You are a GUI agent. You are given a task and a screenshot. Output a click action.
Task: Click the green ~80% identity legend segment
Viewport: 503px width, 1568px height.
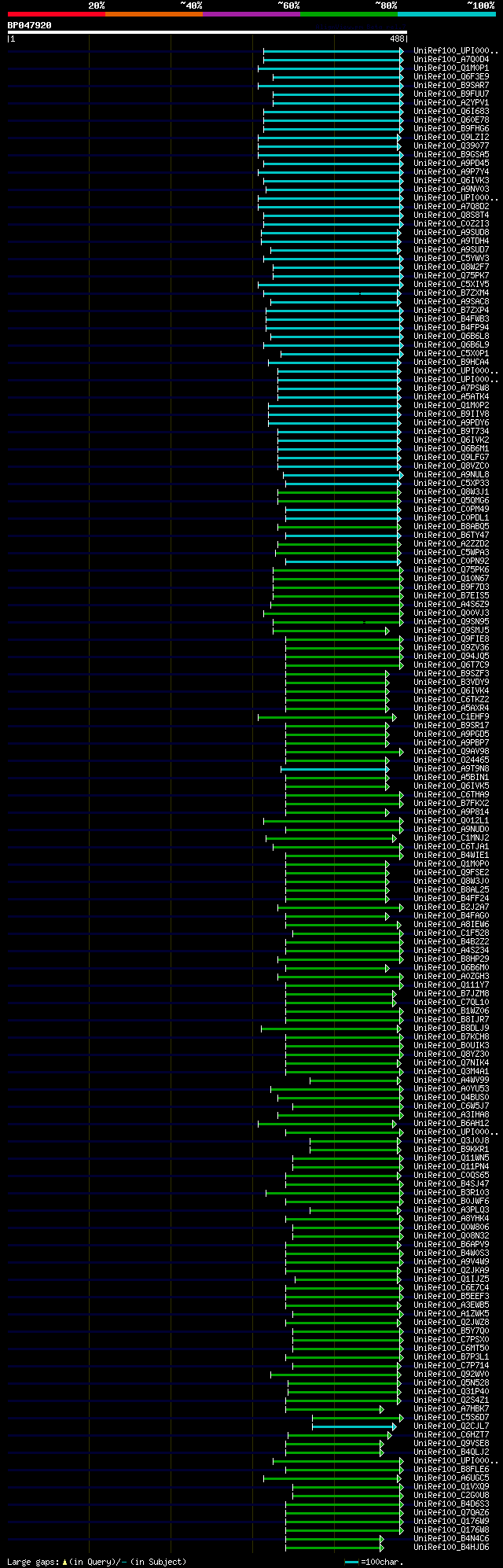click(348, 13)
